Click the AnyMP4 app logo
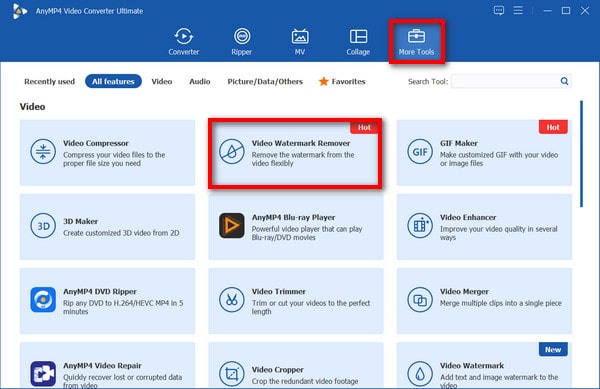The image size is (600, 389). pos(20,11)
